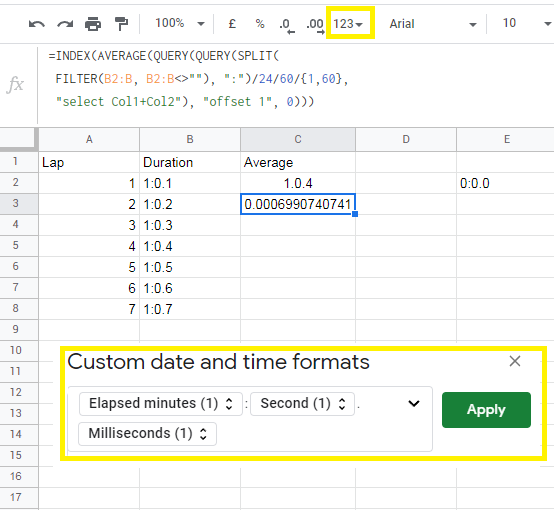Expand the format options chevron
The height and width of the screenshot is (510, 554).
point(414,403)
